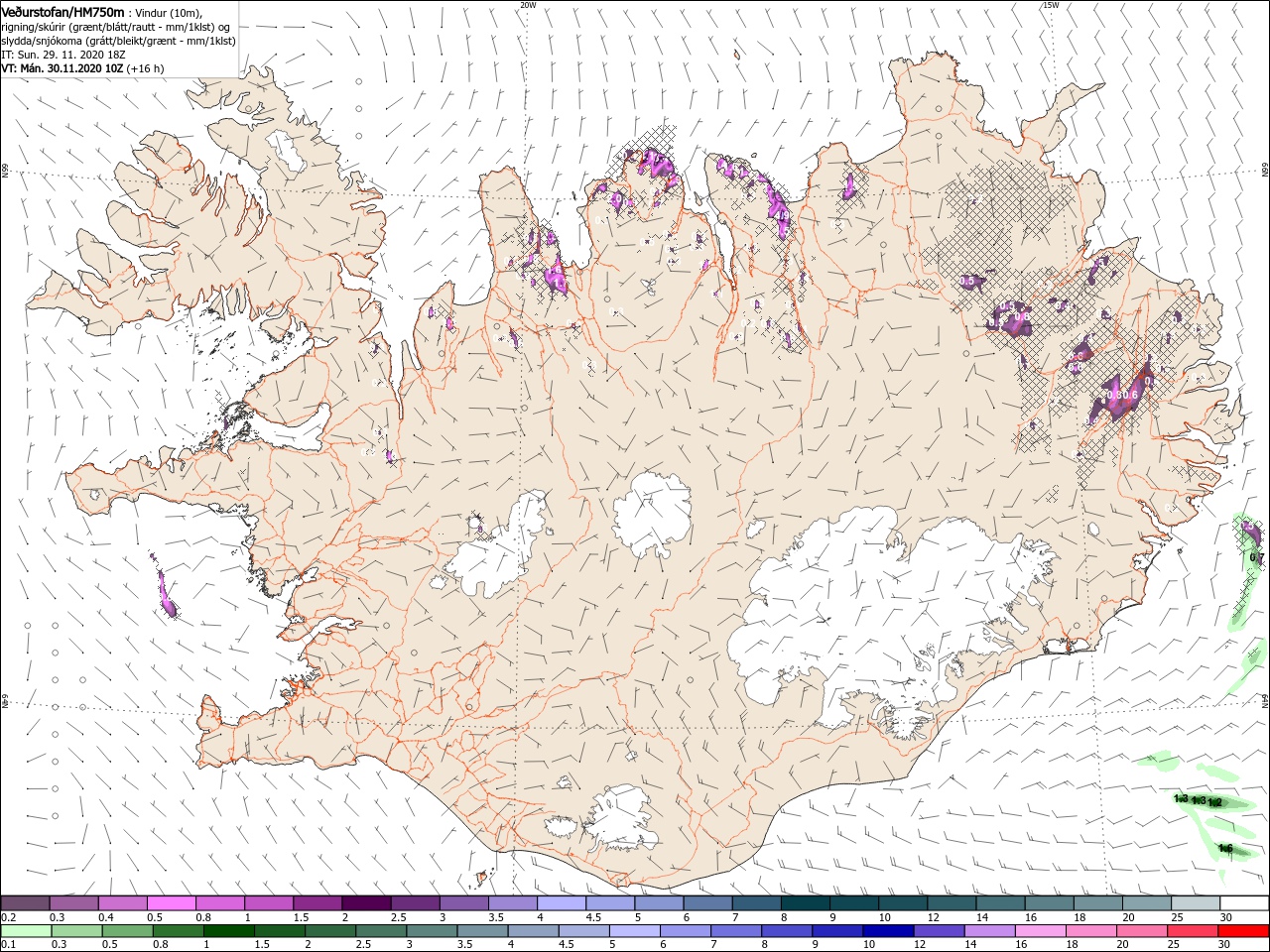Pick the upper scale 8 dark teal swatch
This screenshot has height=952, width=1270.
[806, 903]
